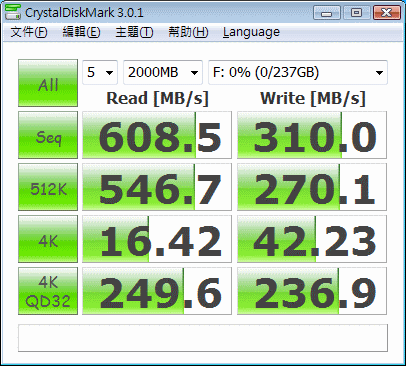Click the 4K QD32 write result 236.9
Screen dimensions: 406x366
312,291
